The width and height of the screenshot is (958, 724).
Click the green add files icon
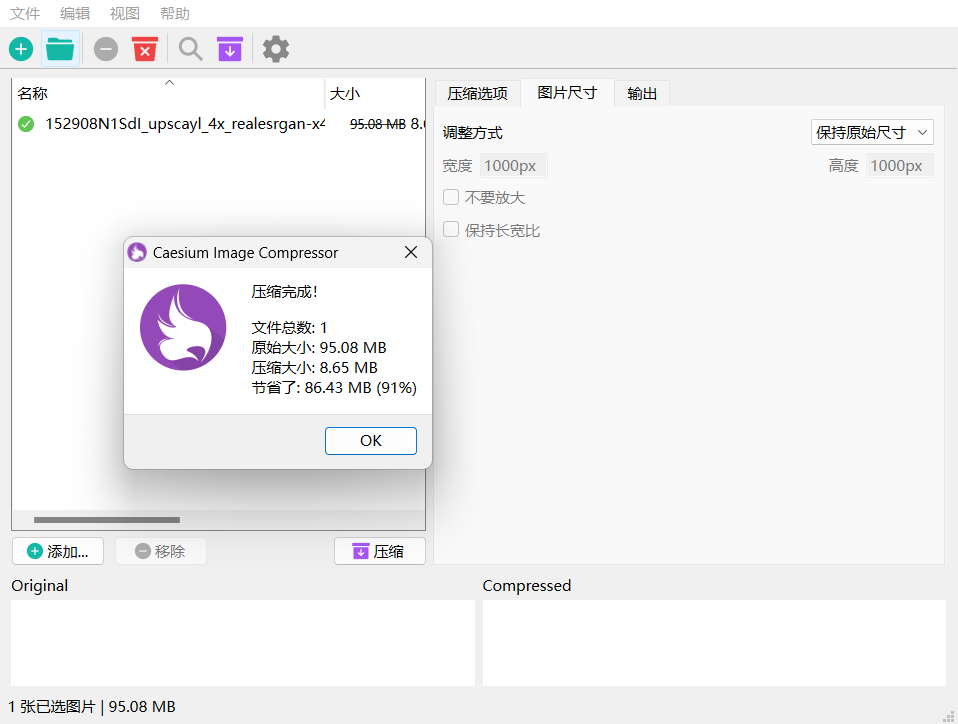pyautogui.click(x=20, y=49)
